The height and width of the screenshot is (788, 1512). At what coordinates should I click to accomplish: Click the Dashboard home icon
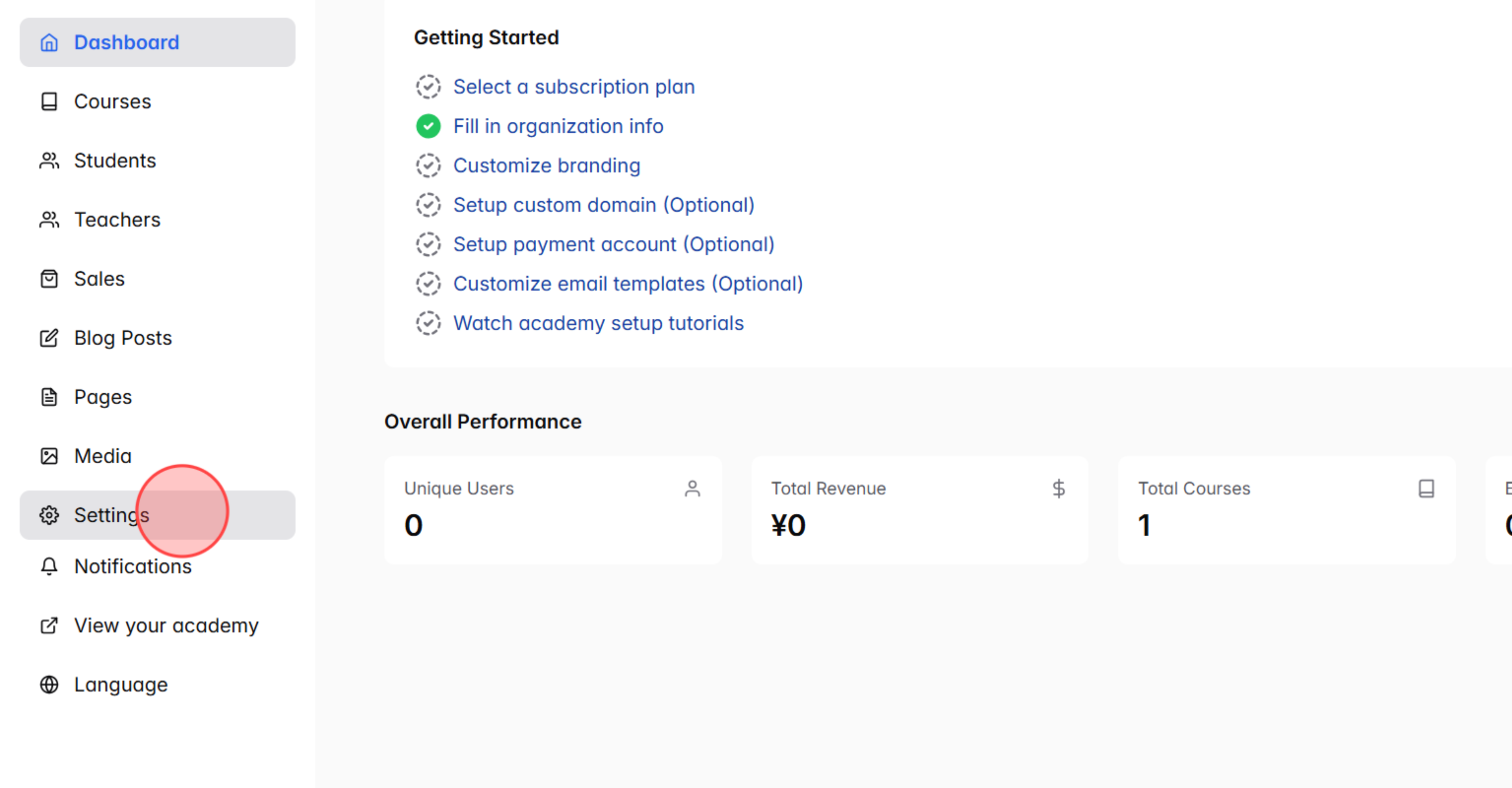click(x=49, y=42)
